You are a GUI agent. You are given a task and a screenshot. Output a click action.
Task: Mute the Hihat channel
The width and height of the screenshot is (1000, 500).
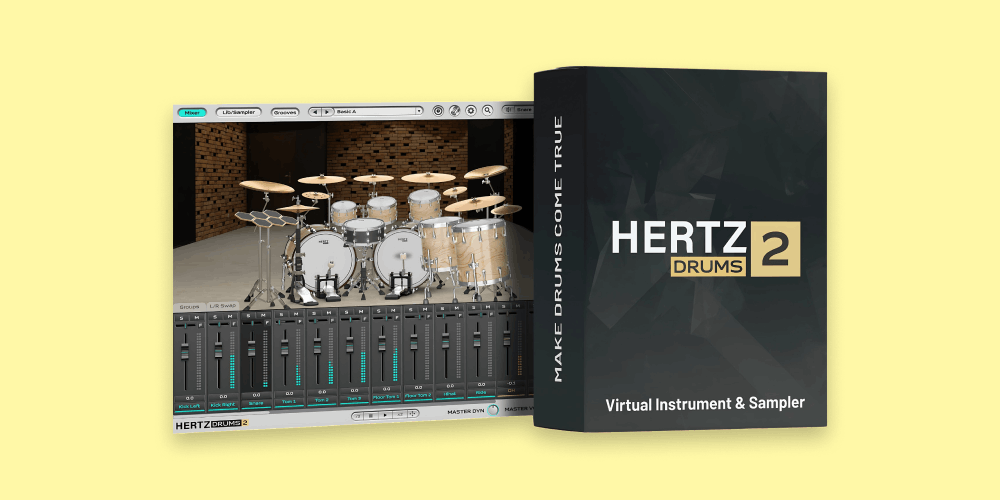457,309
